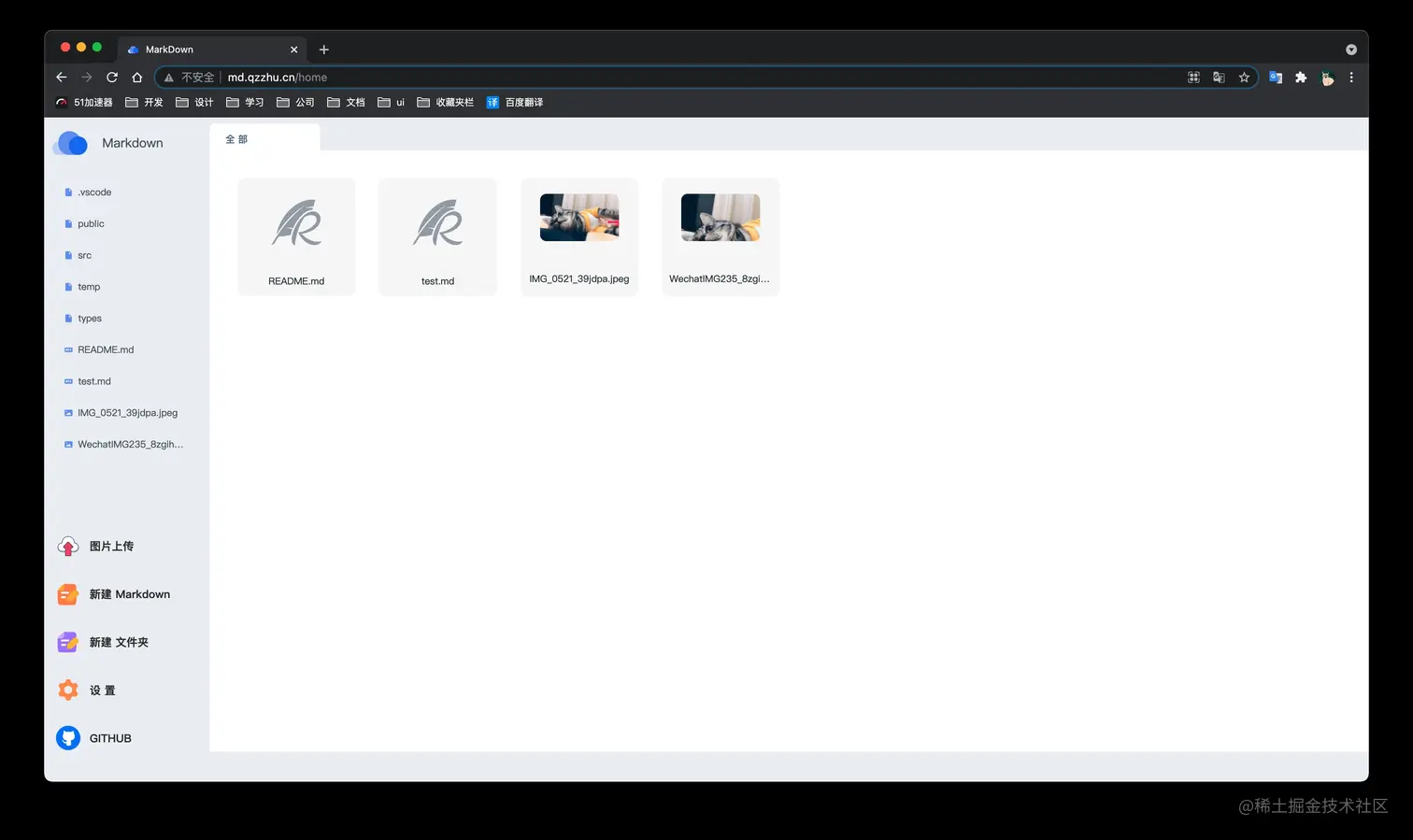Open the 设置 settings label
The width and height of the screenshot is (1413, 840).
[103, 691]
